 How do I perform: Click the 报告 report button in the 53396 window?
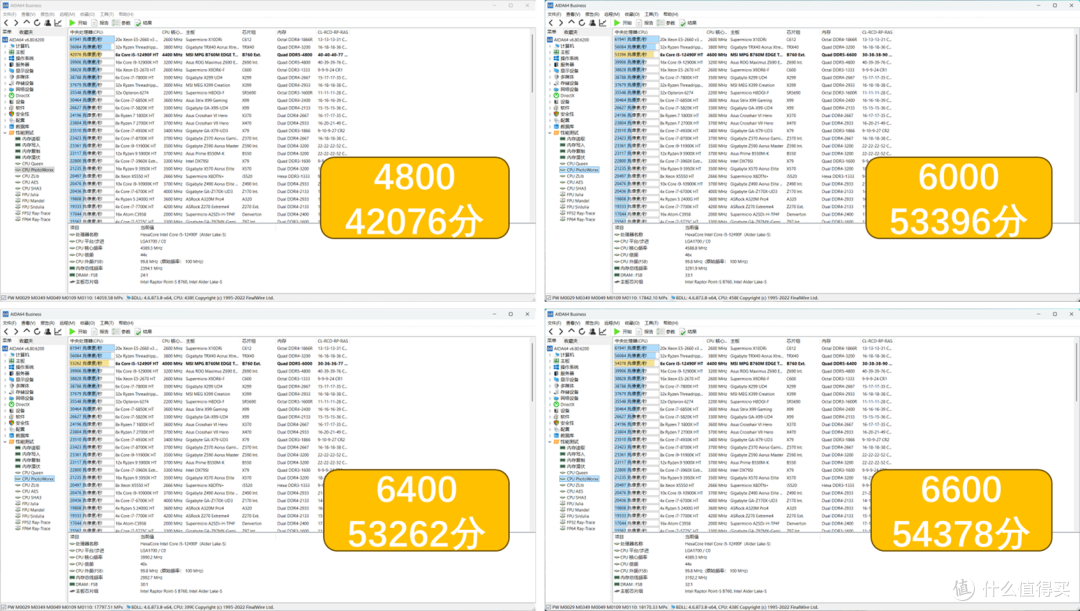click(644, 23)
